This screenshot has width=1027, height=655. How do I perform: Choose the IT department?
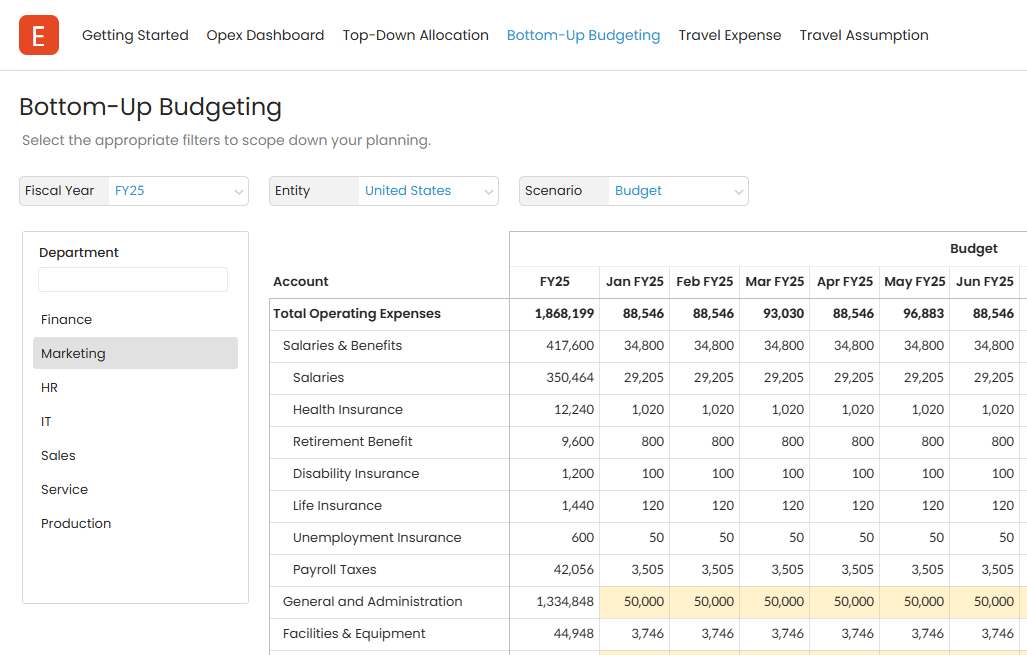(x=46, y=422)
